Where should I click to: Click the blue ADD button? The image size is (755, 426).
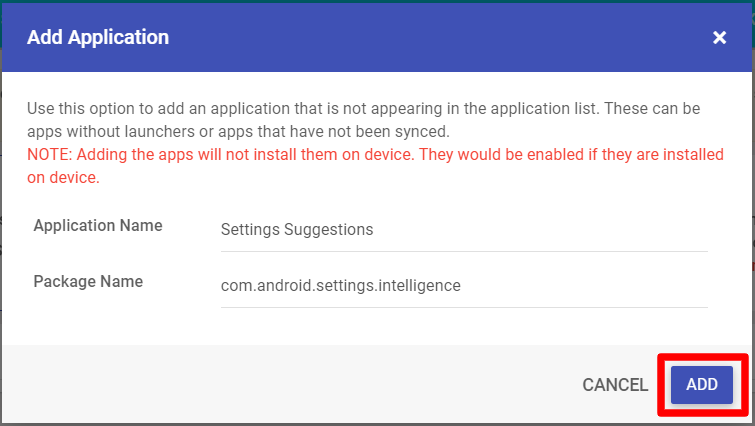coord(702,385)
